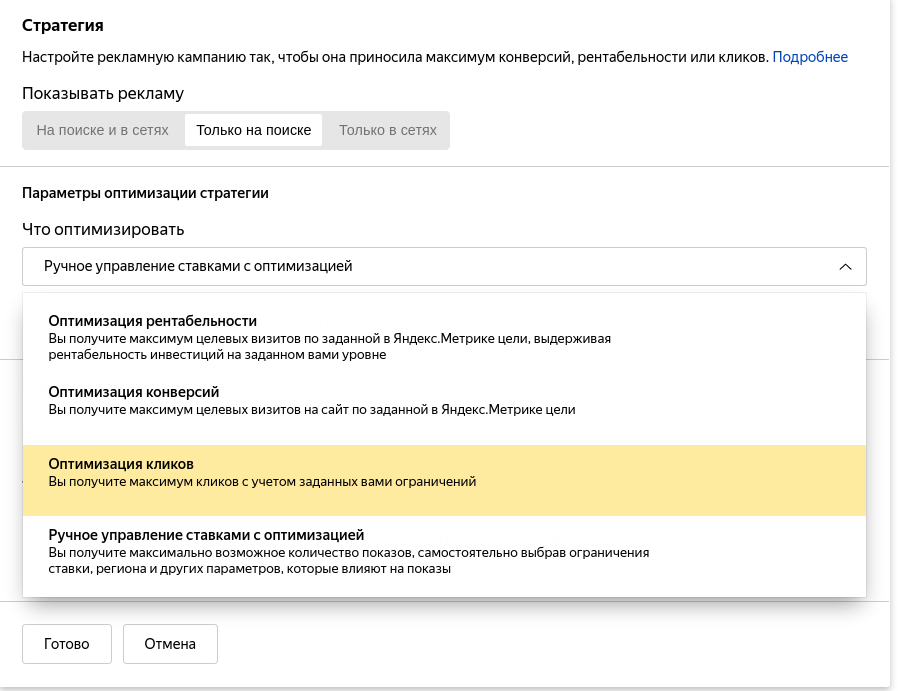Screen dimensions: 900x691
Task: Select the "Оптимизация рентабельности" option
Action: tap(150, 321)
